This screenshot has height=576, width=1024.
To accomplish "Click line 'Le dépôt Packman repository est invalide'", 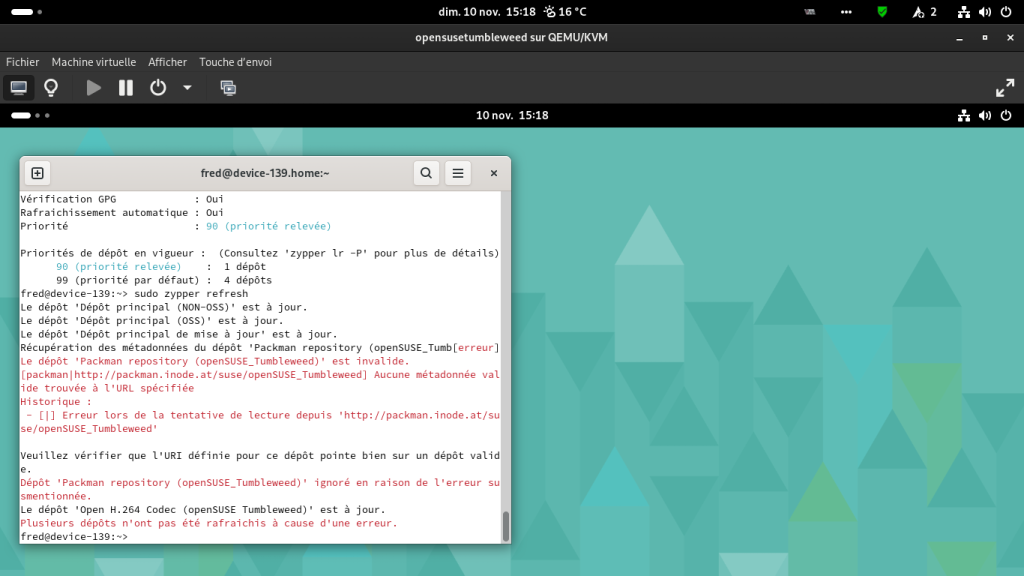I will [214, 361].
